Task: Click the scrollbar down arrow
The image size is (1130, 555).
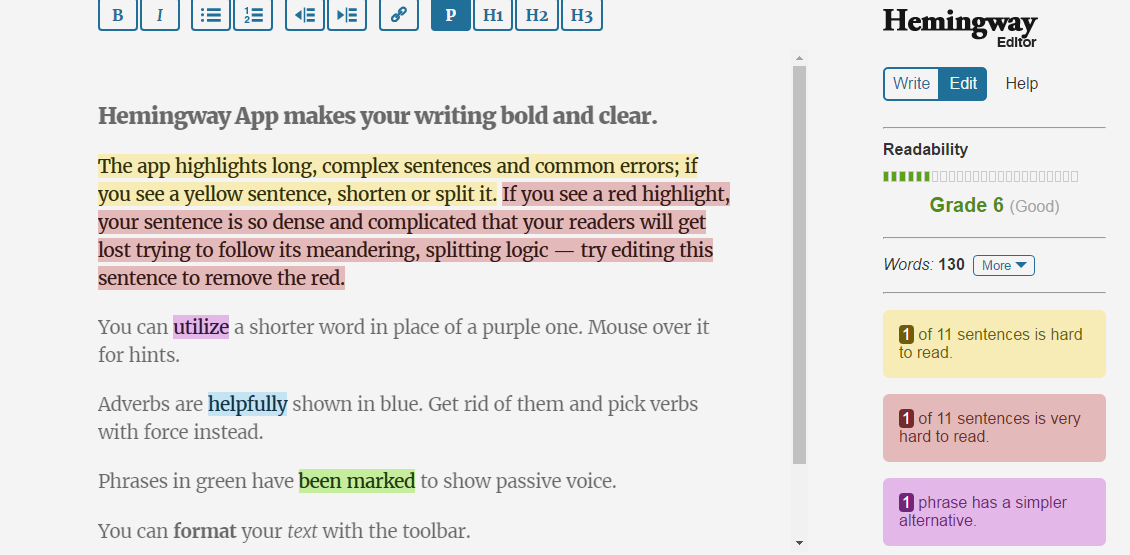Action: (799, 543)
